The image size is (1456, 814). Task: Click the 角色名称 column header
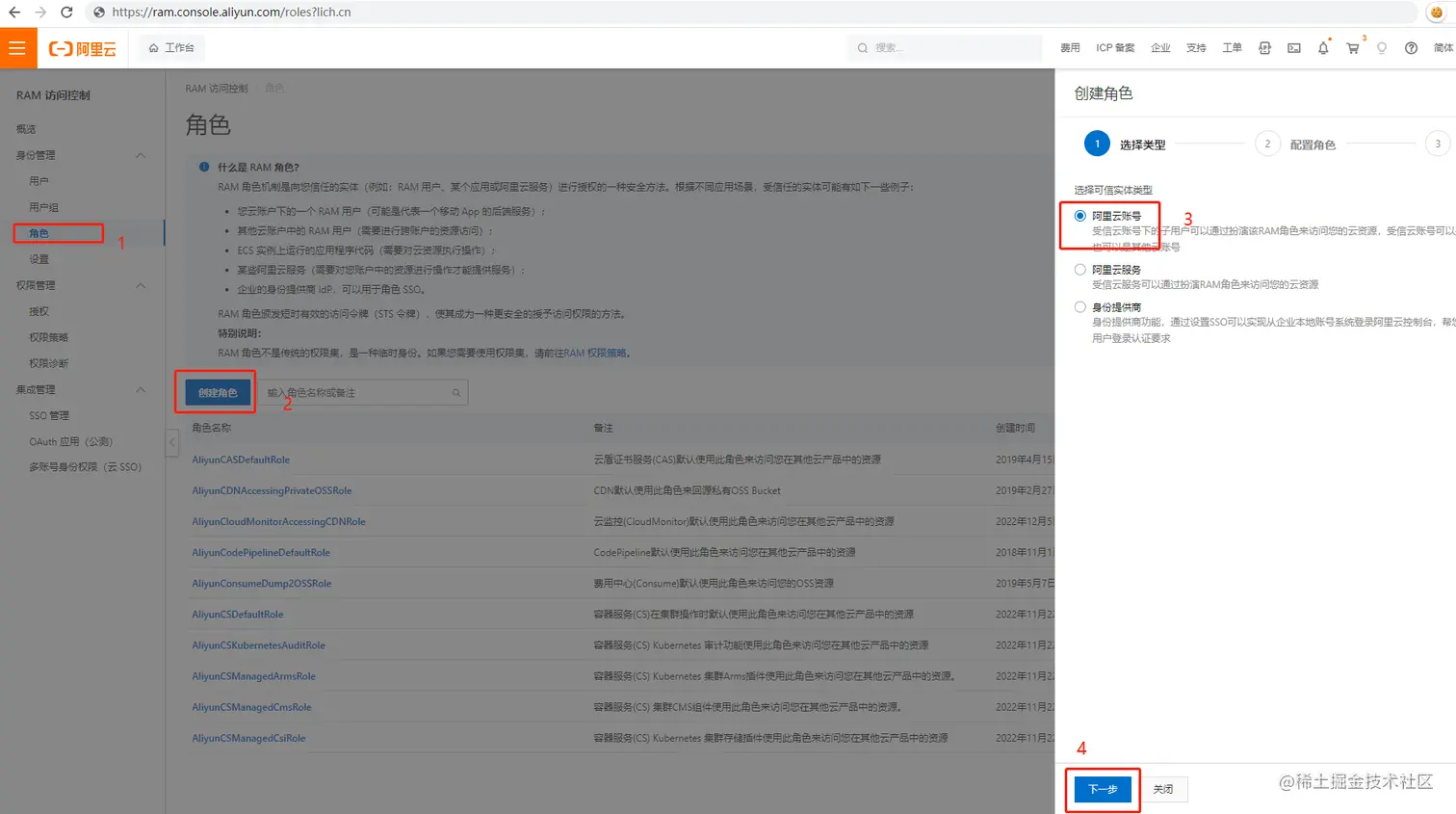click(212, 428)
